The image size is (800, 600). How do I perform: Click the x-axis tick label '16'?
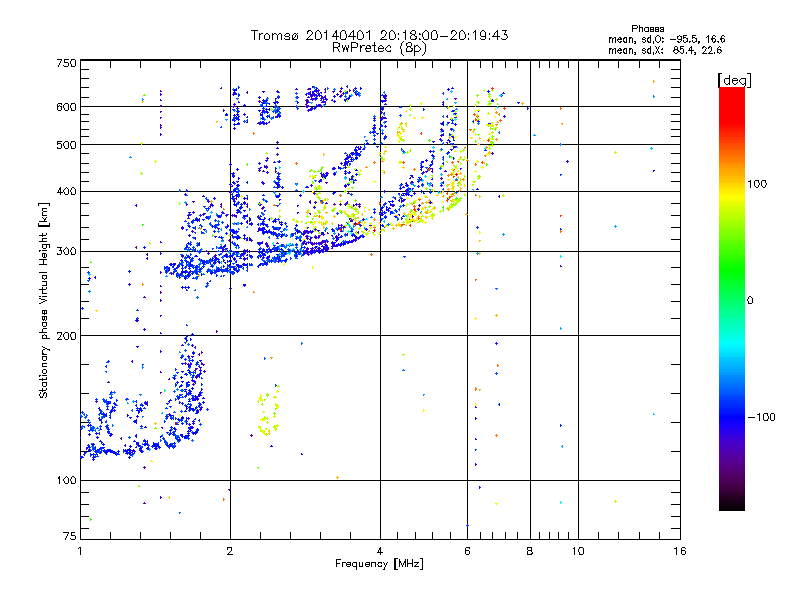tap(680, 551)
